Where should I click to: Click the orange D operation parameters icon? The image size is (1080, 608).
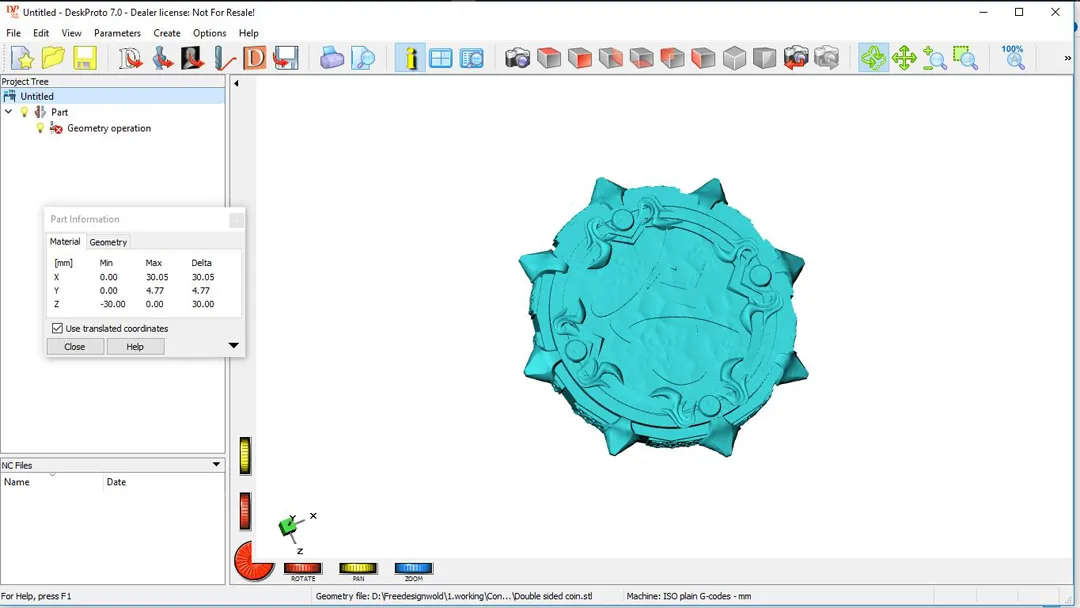[254, 59]
